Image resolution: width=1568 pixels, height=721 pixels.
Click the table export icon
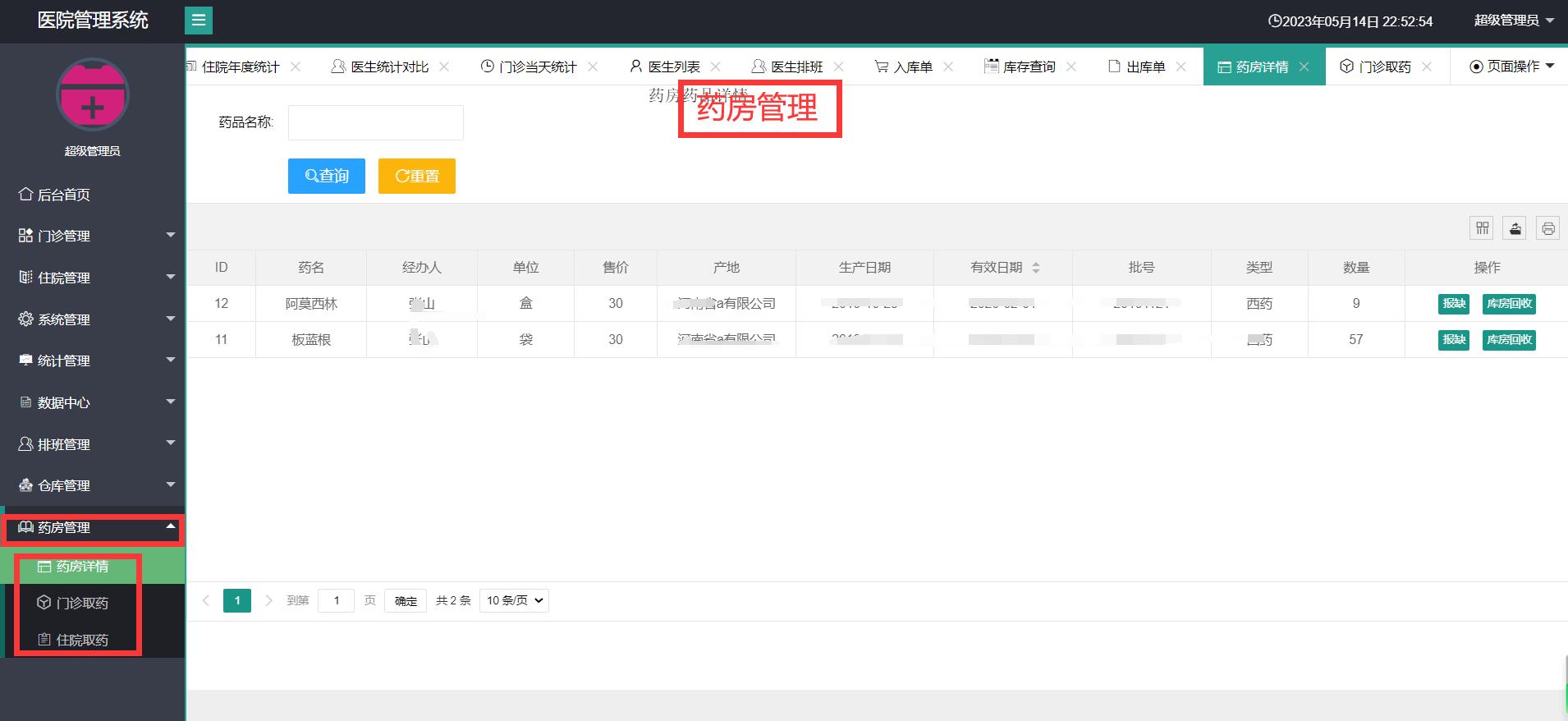pyautogui.click(x=1515, y=228)
